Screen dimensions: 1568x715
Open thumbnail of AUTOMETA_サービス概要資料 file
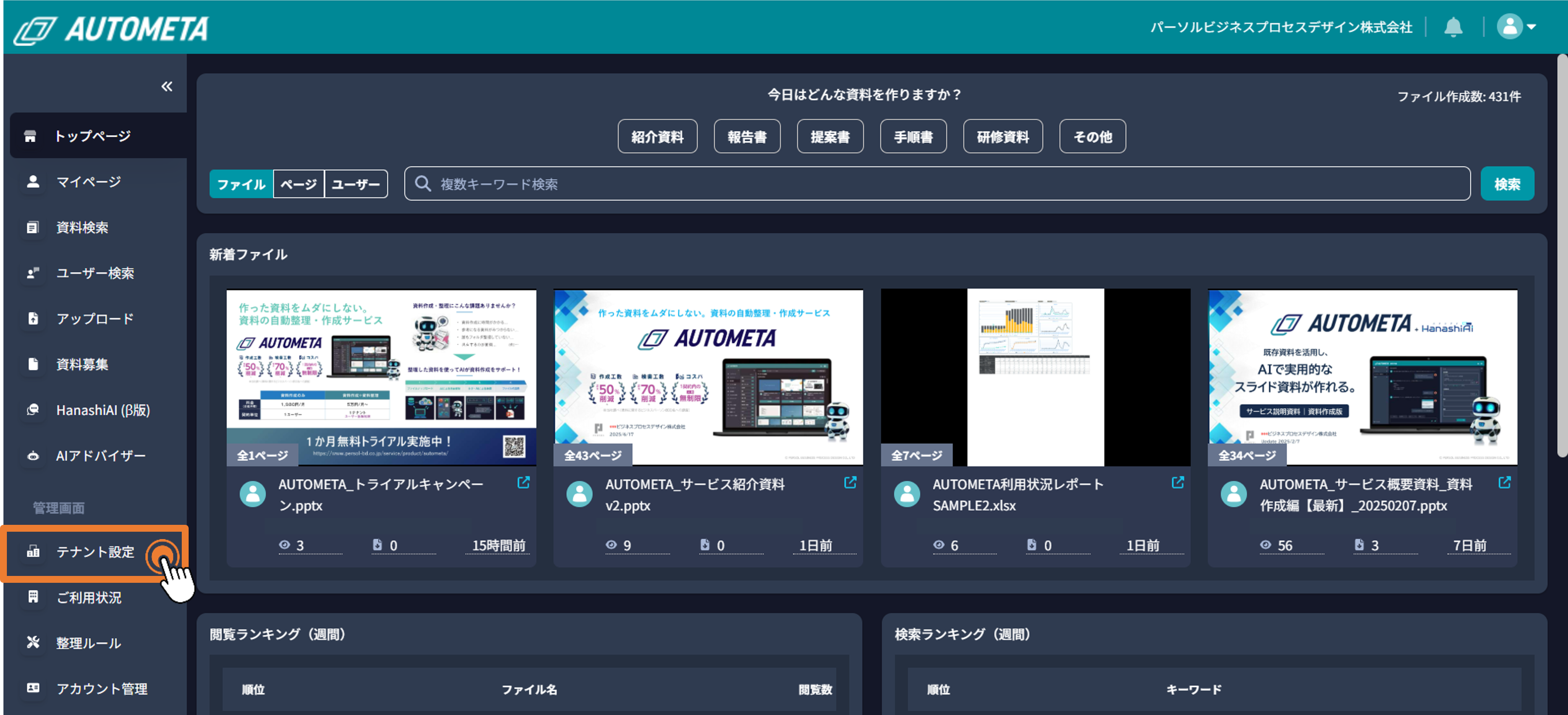1363,377
